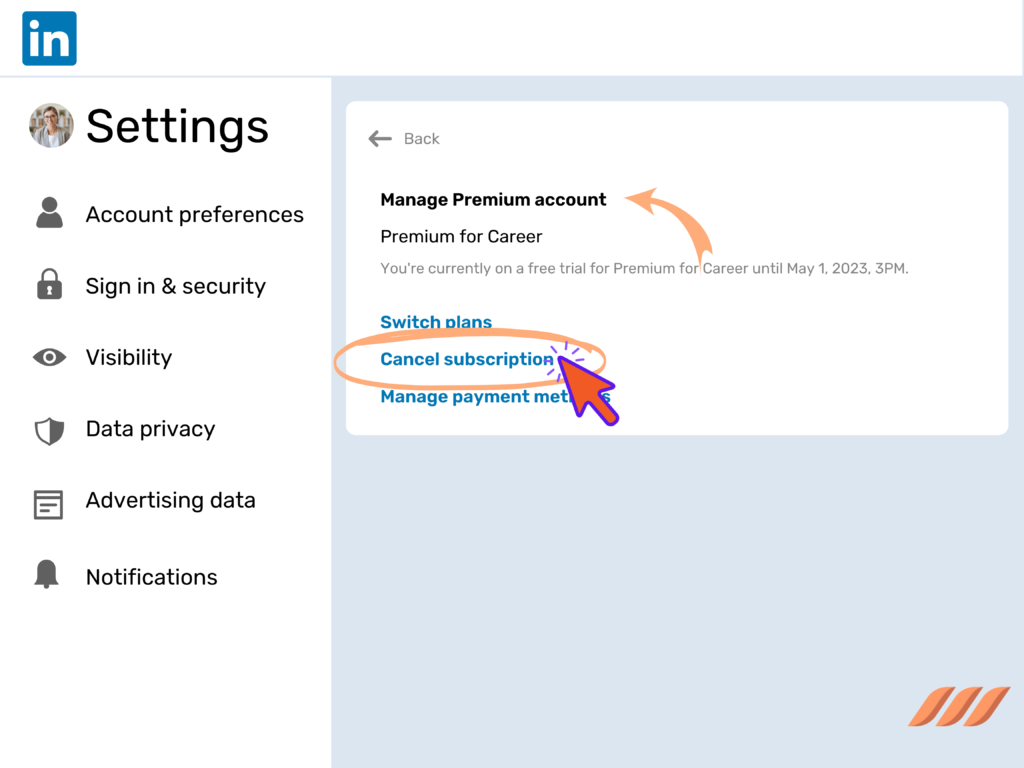Select the Account preferences person icon

click(49, 213)
